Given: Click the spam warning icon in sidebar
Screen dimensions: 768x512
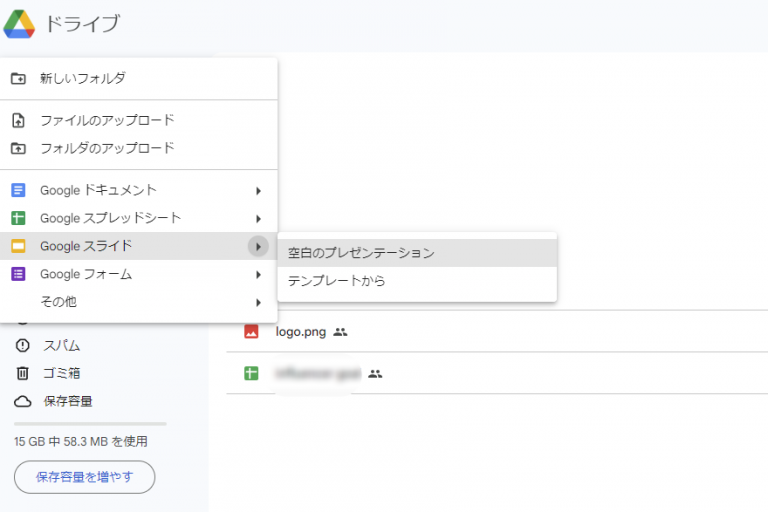Looking at the screenshot, I should click(22, 345).
